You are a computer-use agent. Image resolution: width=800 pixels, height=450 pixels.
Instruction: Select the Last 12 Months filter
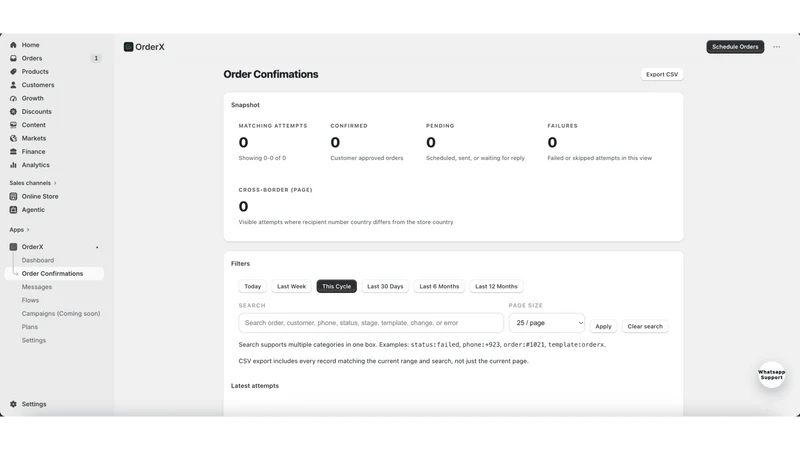click(496, 286)
